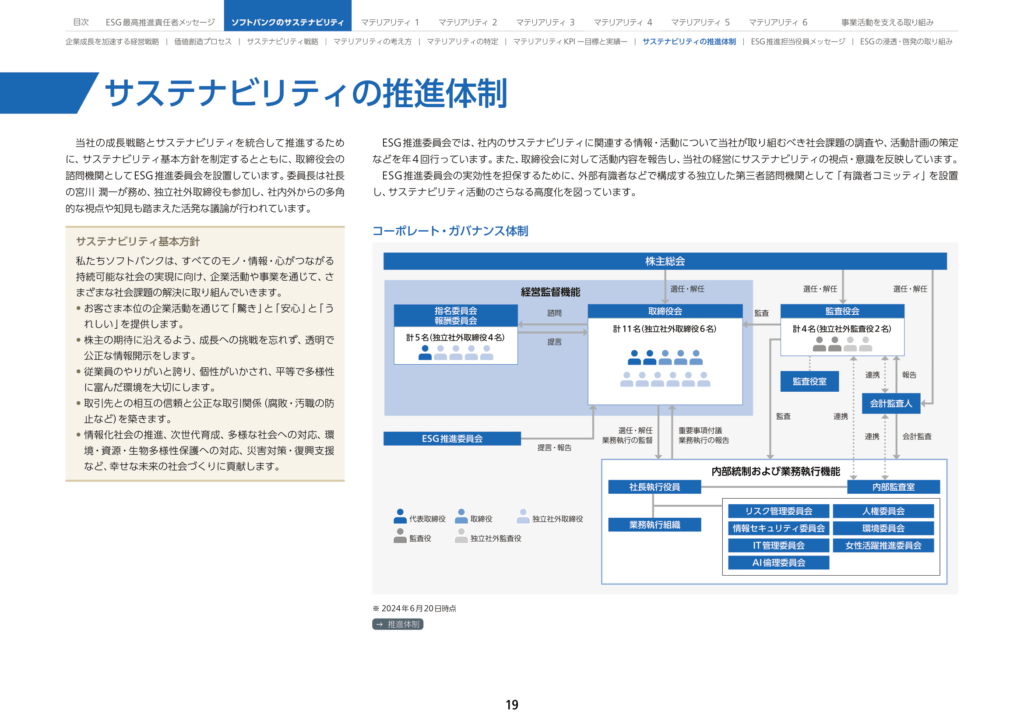
Task: Open マテリアリティの特定 sub-link
Action: point(462,41)
